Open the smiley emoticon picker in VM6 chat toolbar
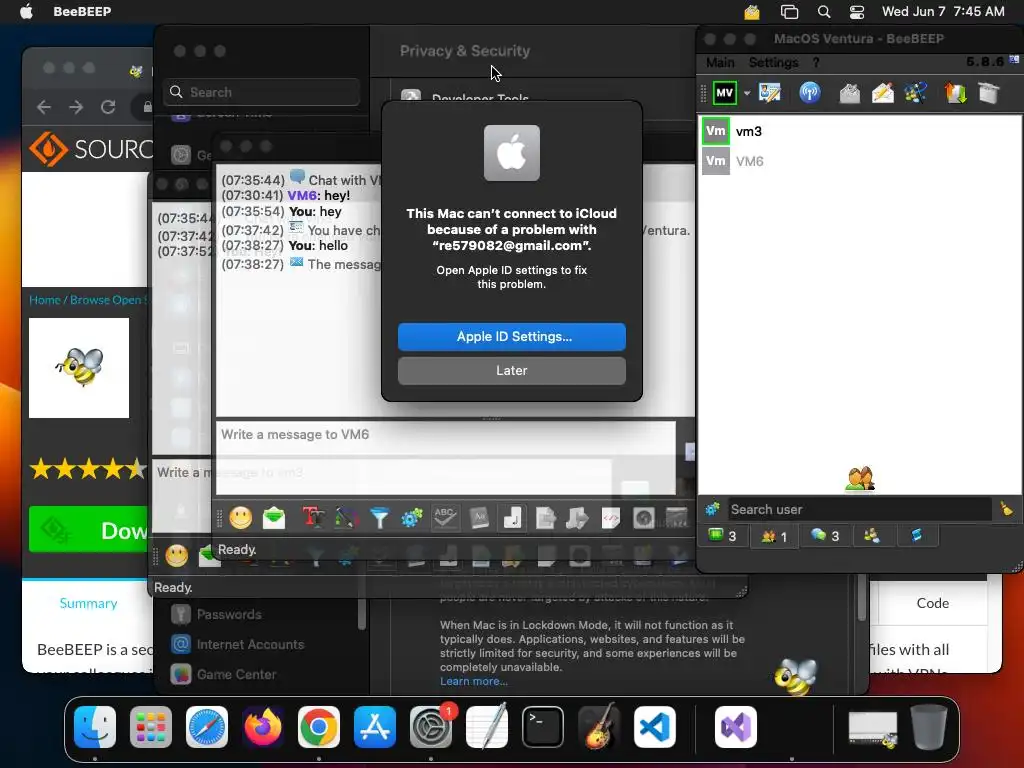 [241, 518]
